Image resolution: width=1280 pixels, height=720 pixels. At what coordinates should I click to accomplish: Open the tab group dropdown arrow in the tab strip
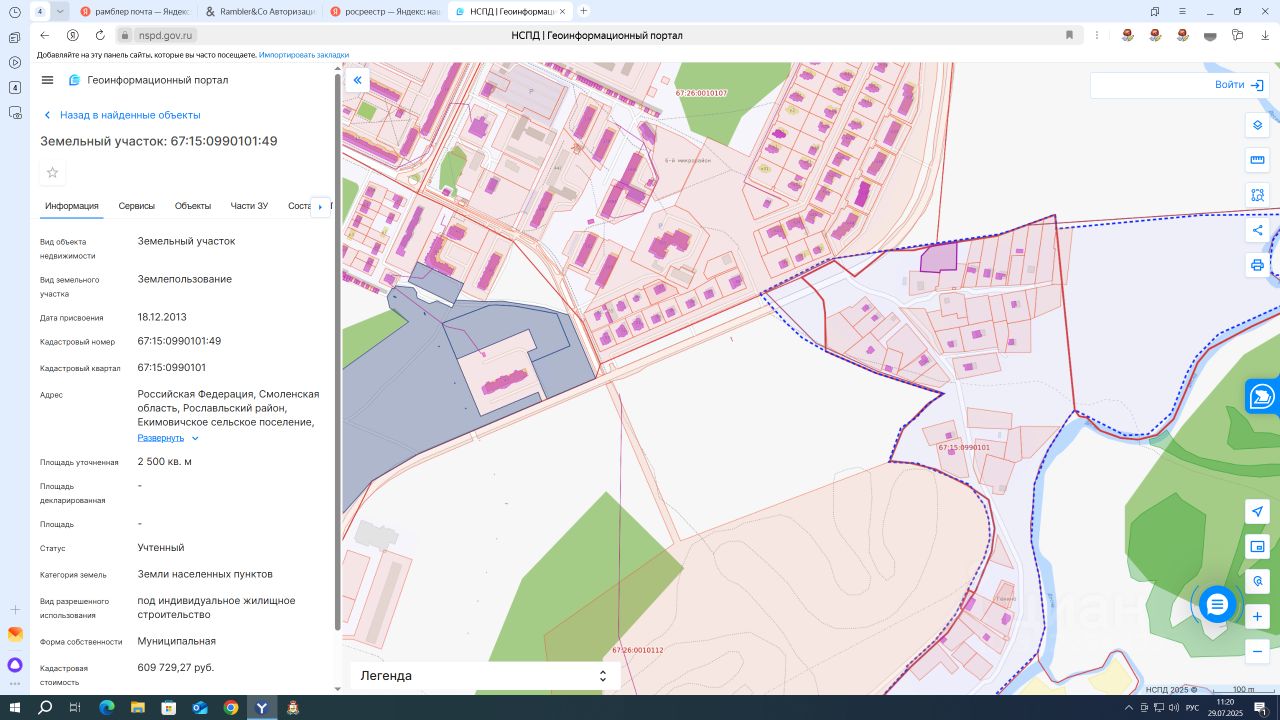[x=60, y=12]
